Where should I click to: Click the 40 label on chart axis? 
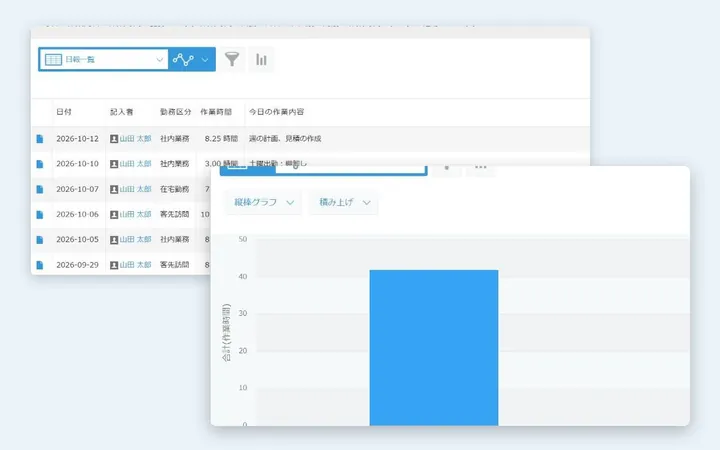pos(243,276)
